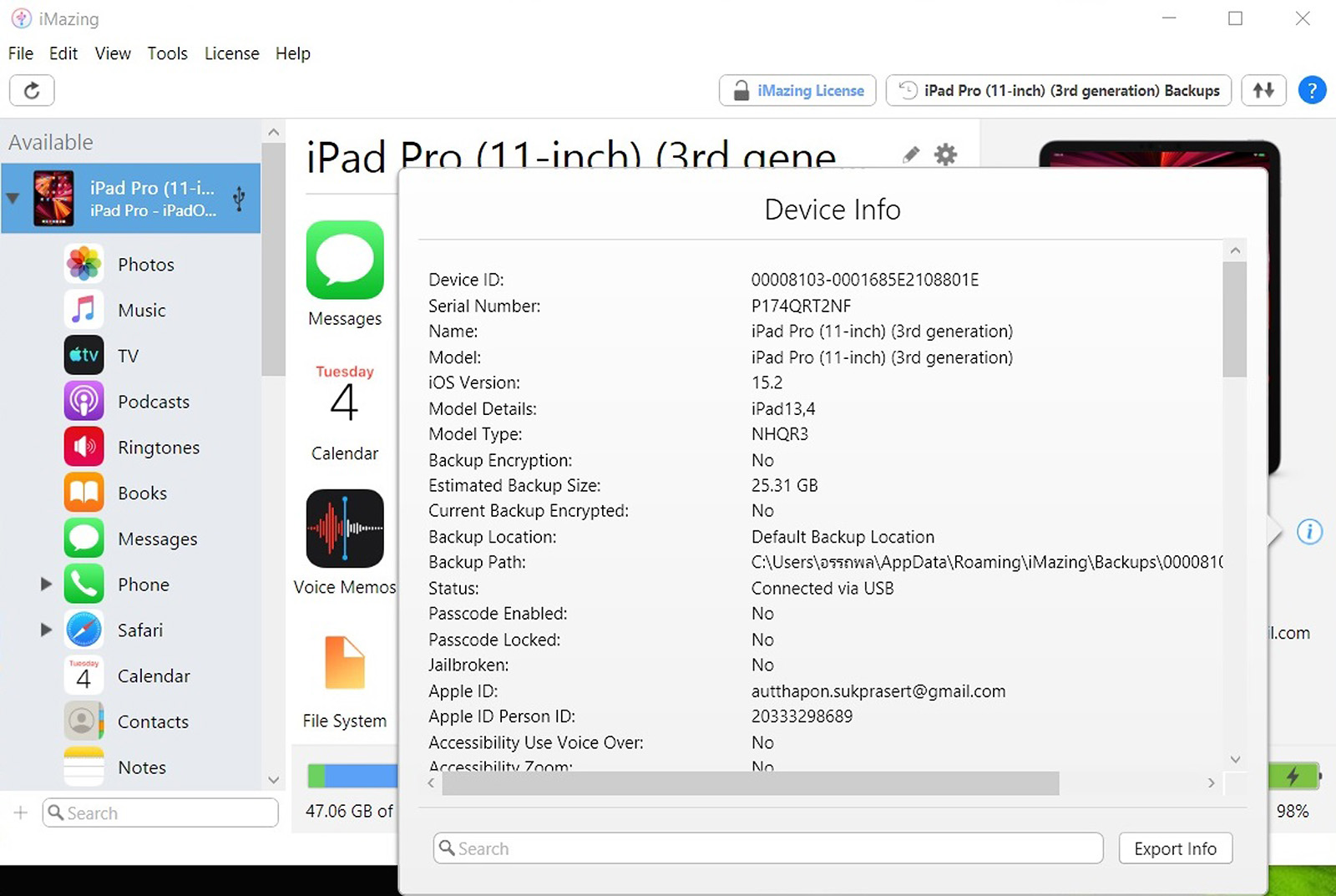Open Music in the sidebar
The image size is (1336, 896).
coord(141,311)
